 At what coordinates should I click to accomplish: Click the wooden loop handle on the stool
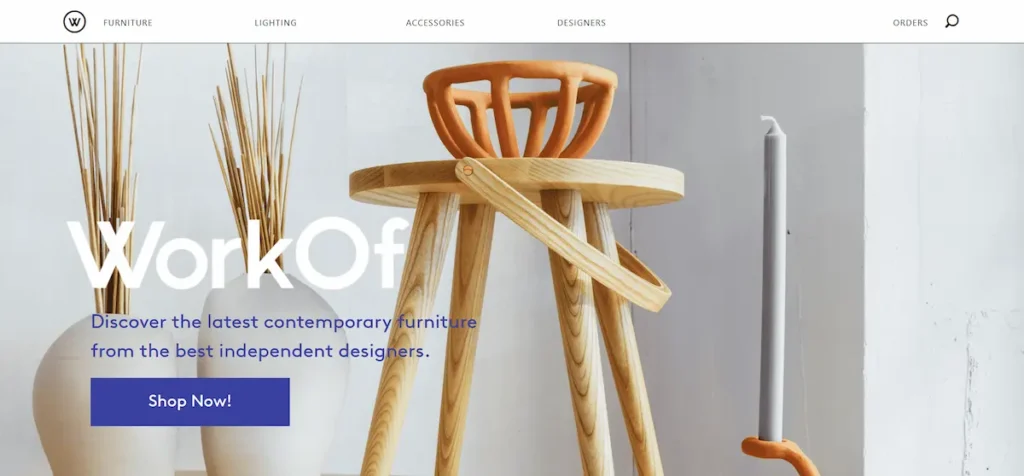[x=565, y=233]
